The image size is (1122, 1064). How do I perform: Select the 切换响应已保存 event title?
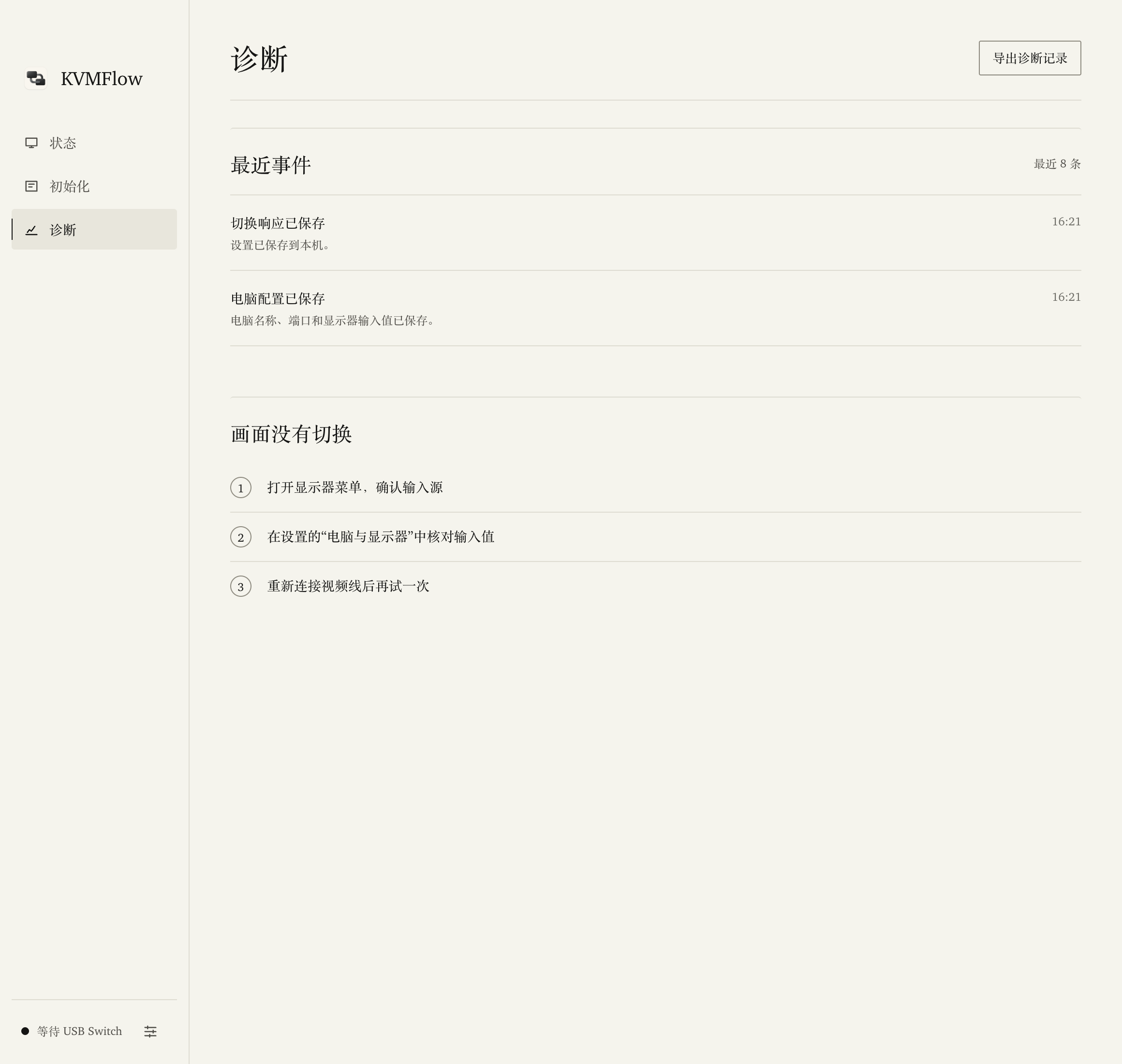coord(278,223)
